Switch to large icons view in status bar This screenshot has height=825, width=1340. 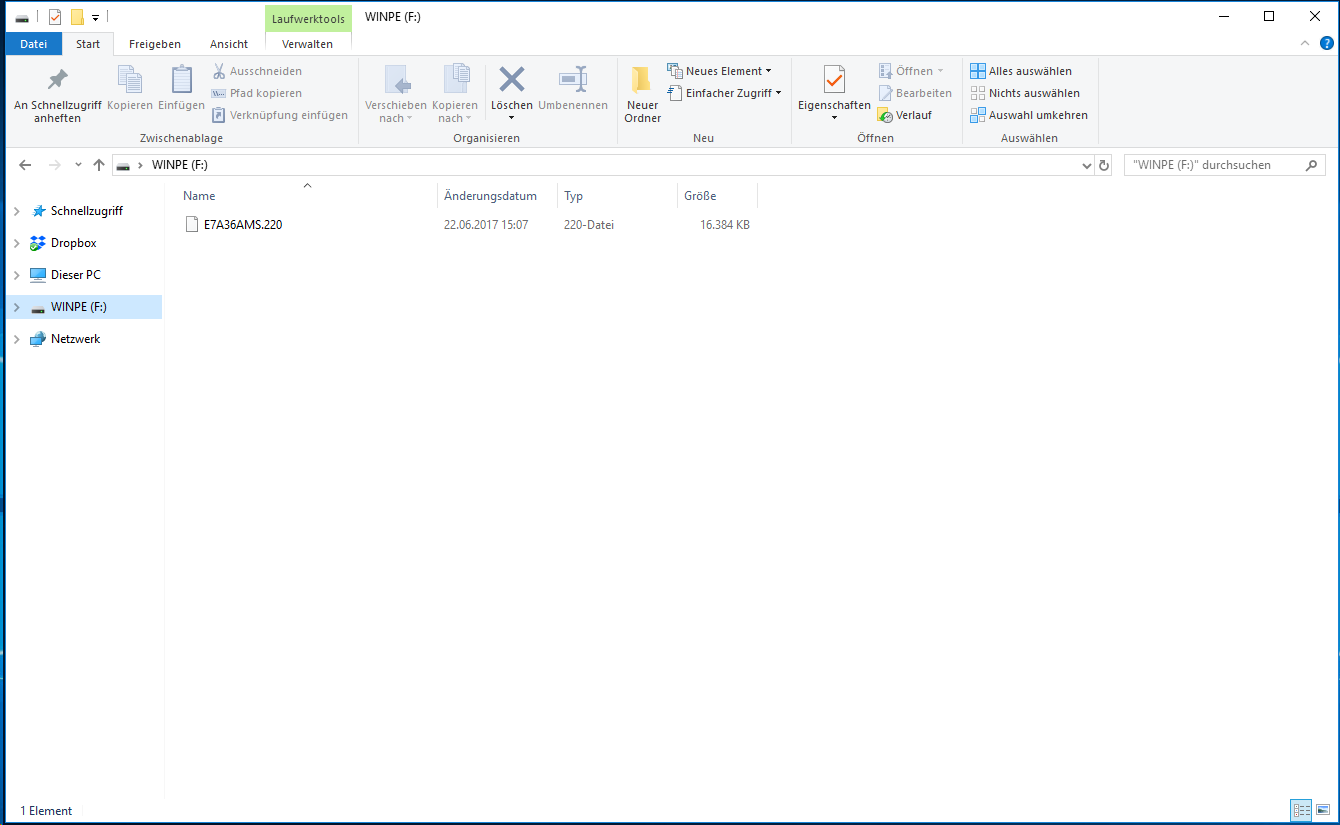1323,810
